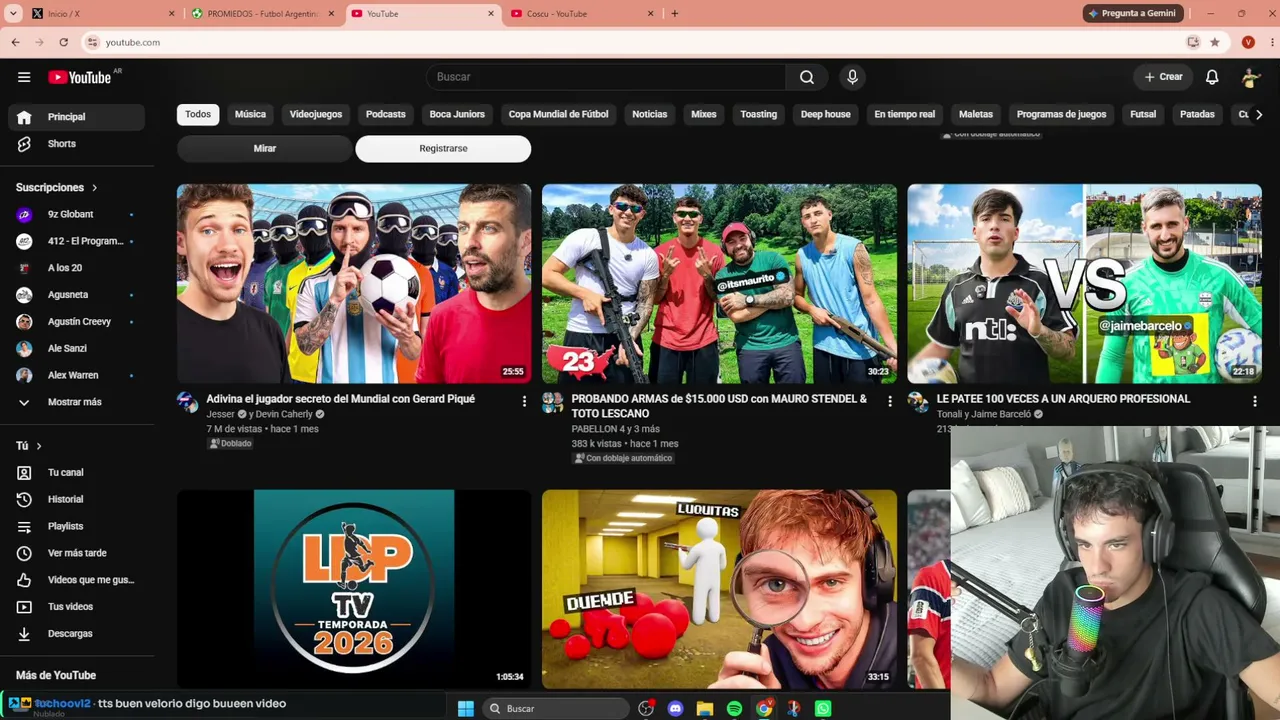Click the search magnifier button
This screenshot has width=1280, height=720.
807,77
